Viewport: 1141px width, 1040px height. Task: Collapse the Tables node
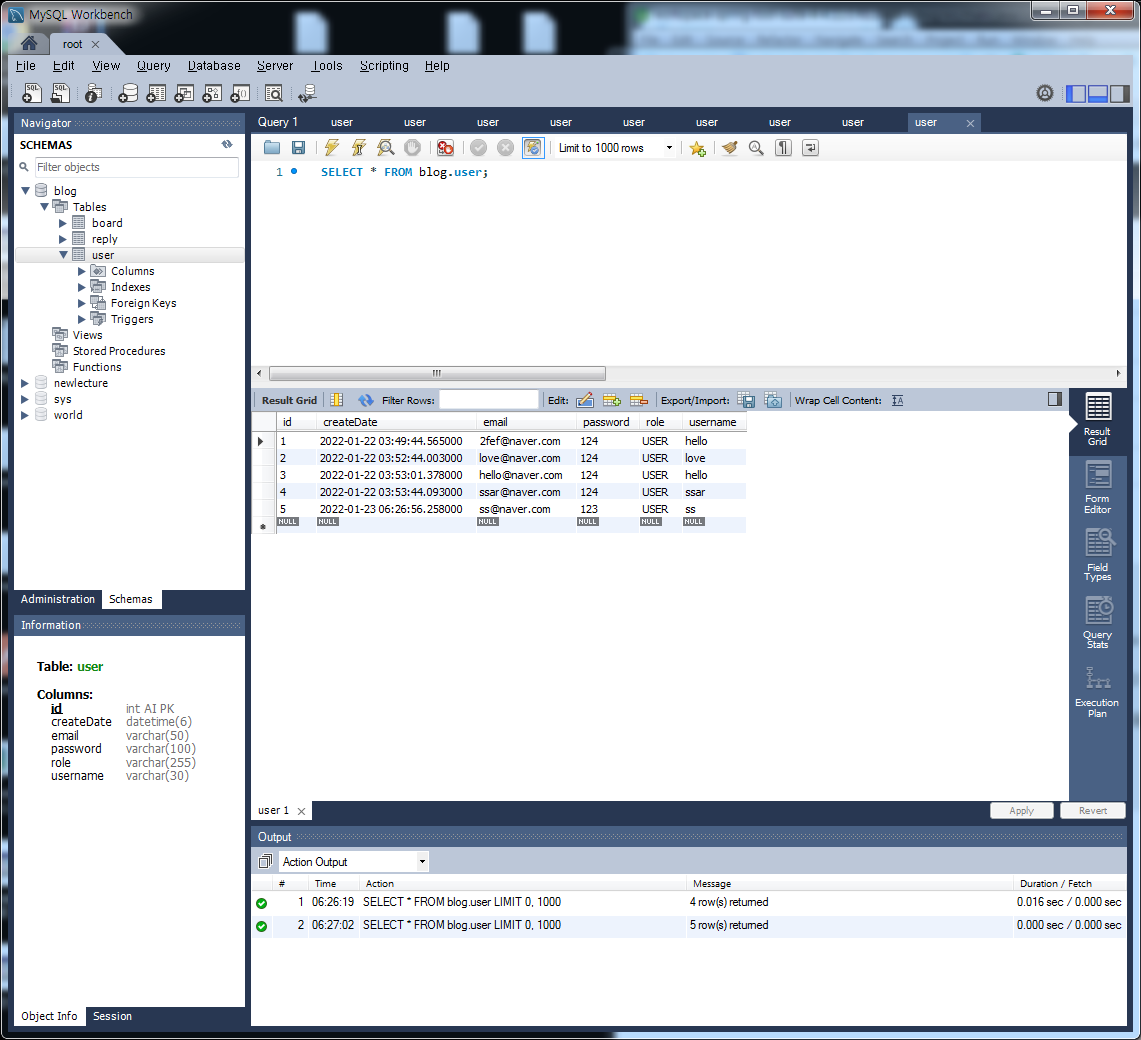(x=44, y=207)
